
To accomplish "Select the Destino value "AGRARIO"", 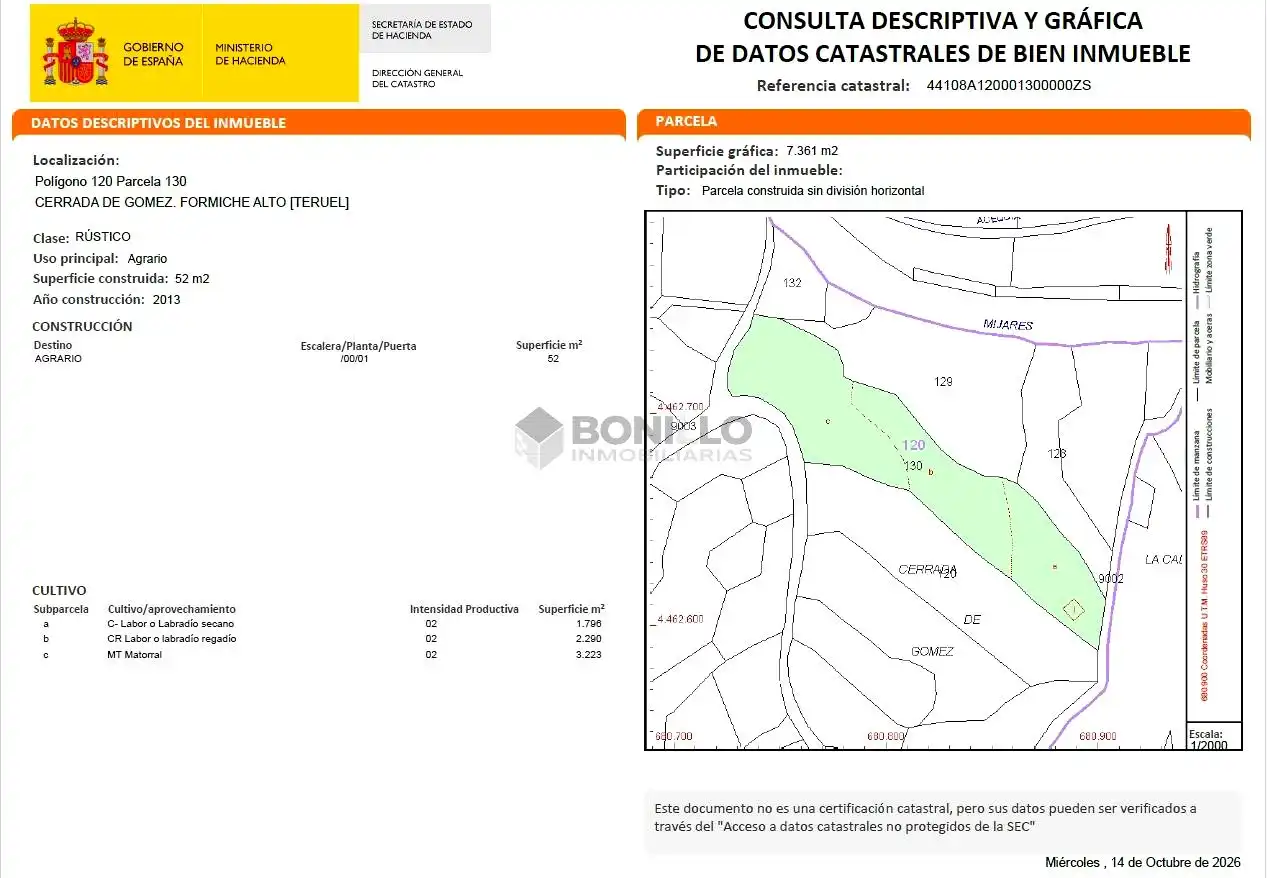I will 58,358.
